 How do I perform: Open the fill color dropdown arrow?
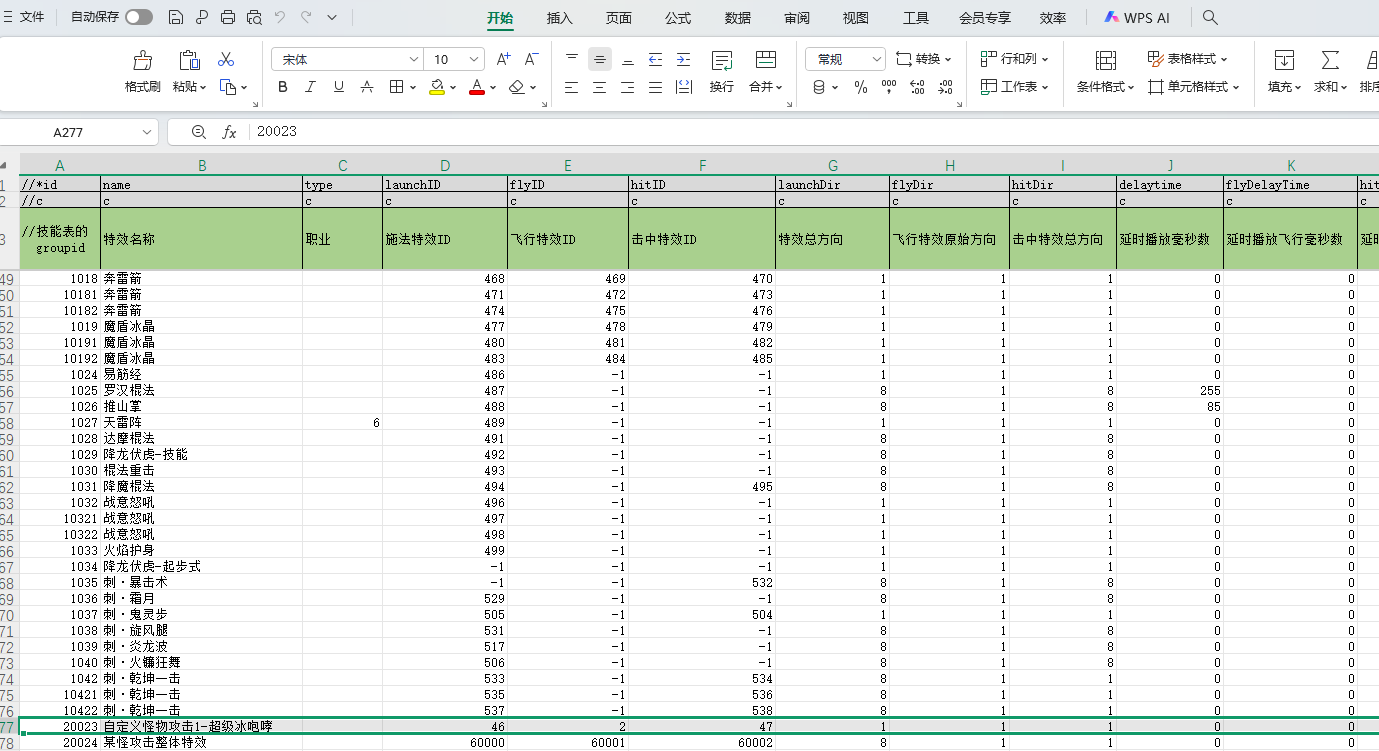click(454, 87)
